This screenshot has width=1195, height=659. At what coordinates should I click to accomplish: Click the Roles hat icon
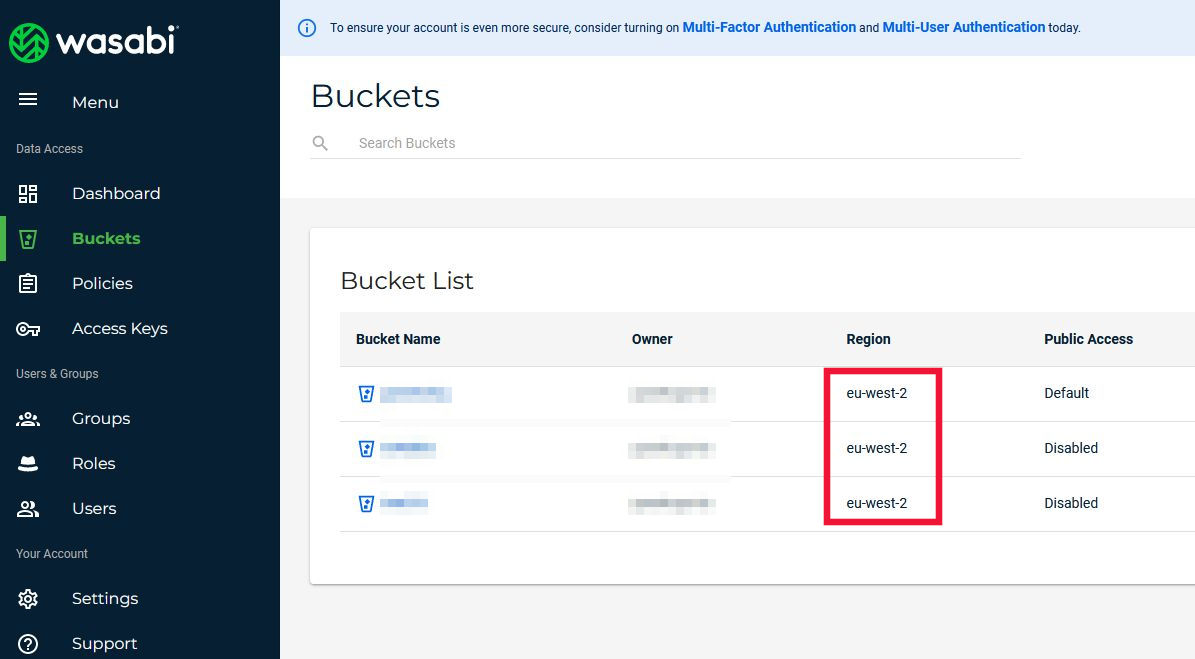tap(28, 464)
